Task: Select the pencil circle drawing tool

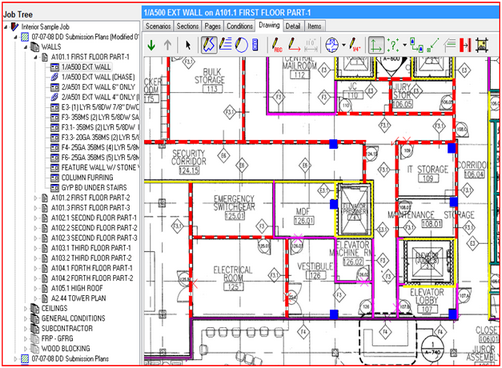Action: 241,45
